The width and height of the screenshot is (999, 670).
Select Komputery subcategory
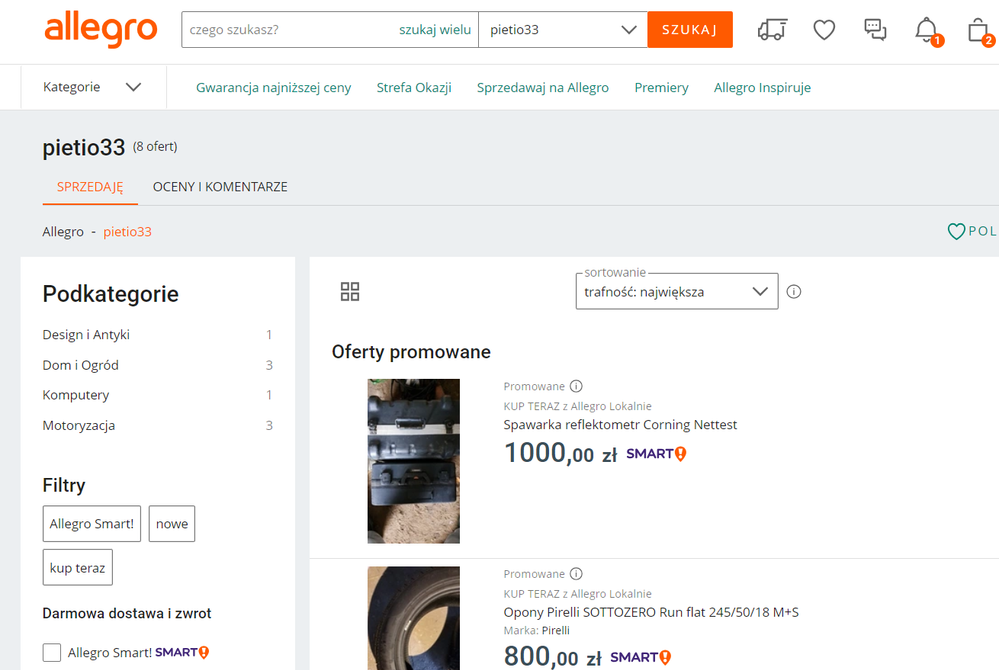pos(76,395)
